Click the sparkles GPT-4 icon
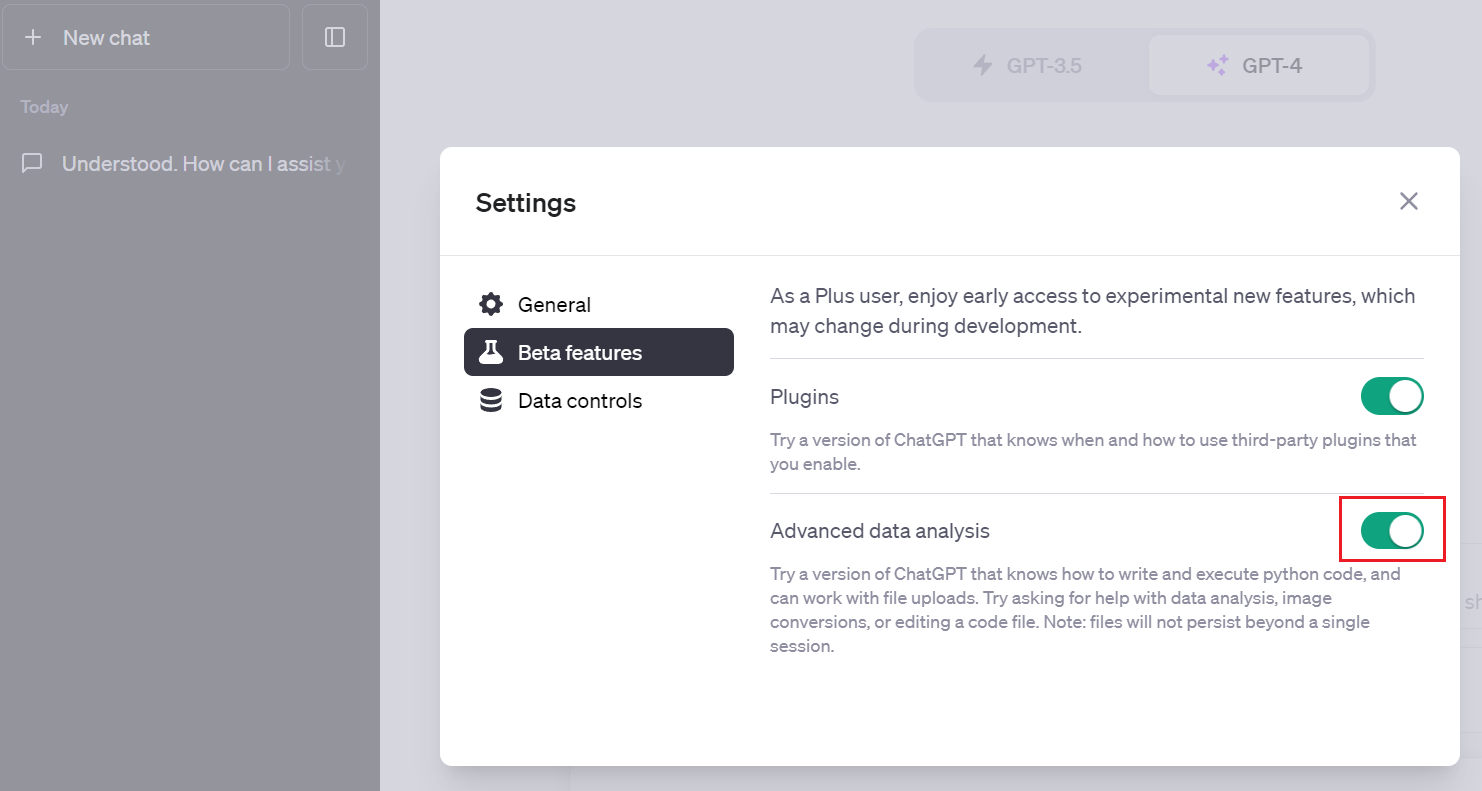Viewport: 1482px width, 791px height. pos(1217,66)
